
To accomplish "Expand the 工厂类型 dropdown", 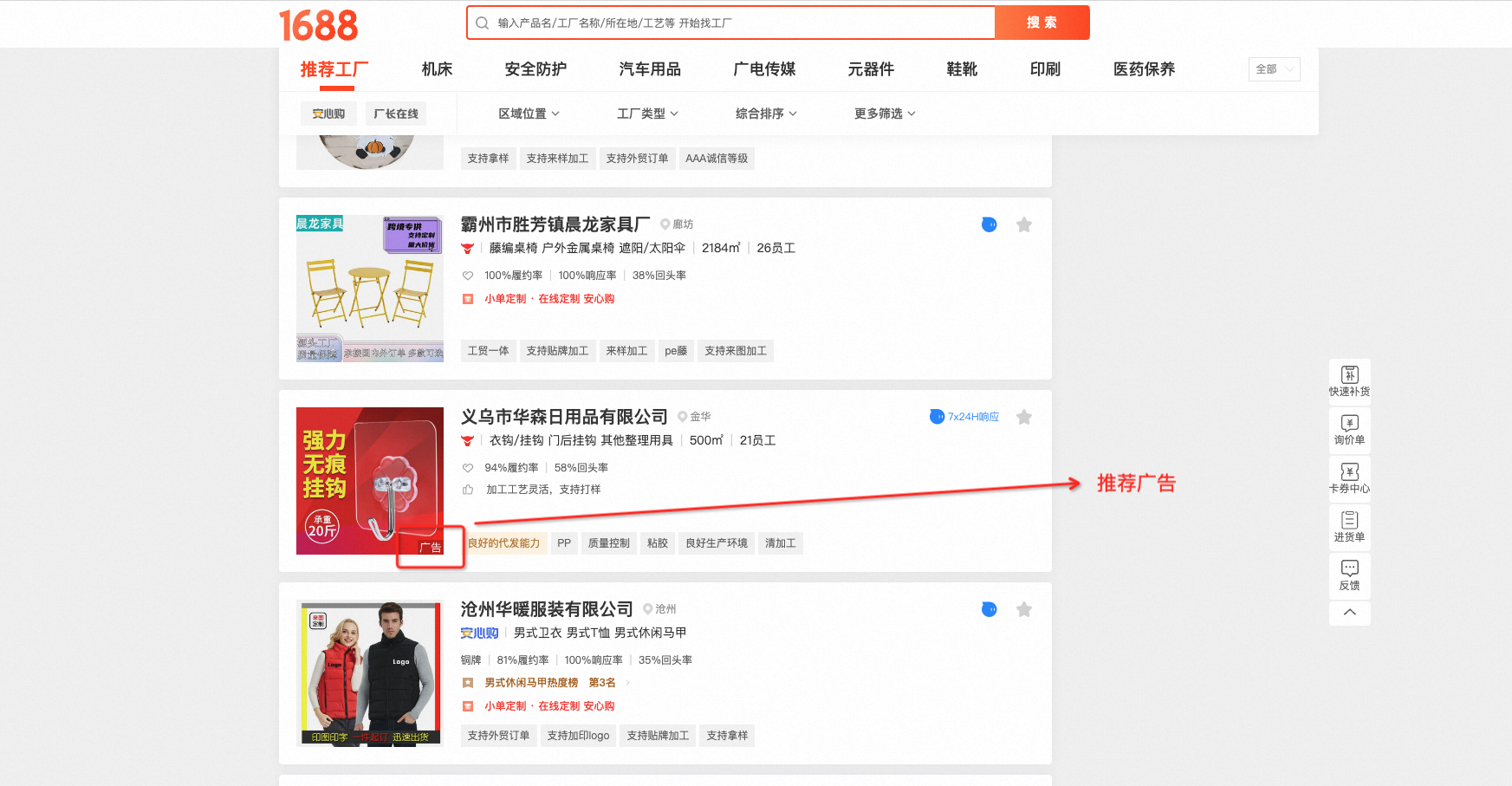I will (647, 114).
